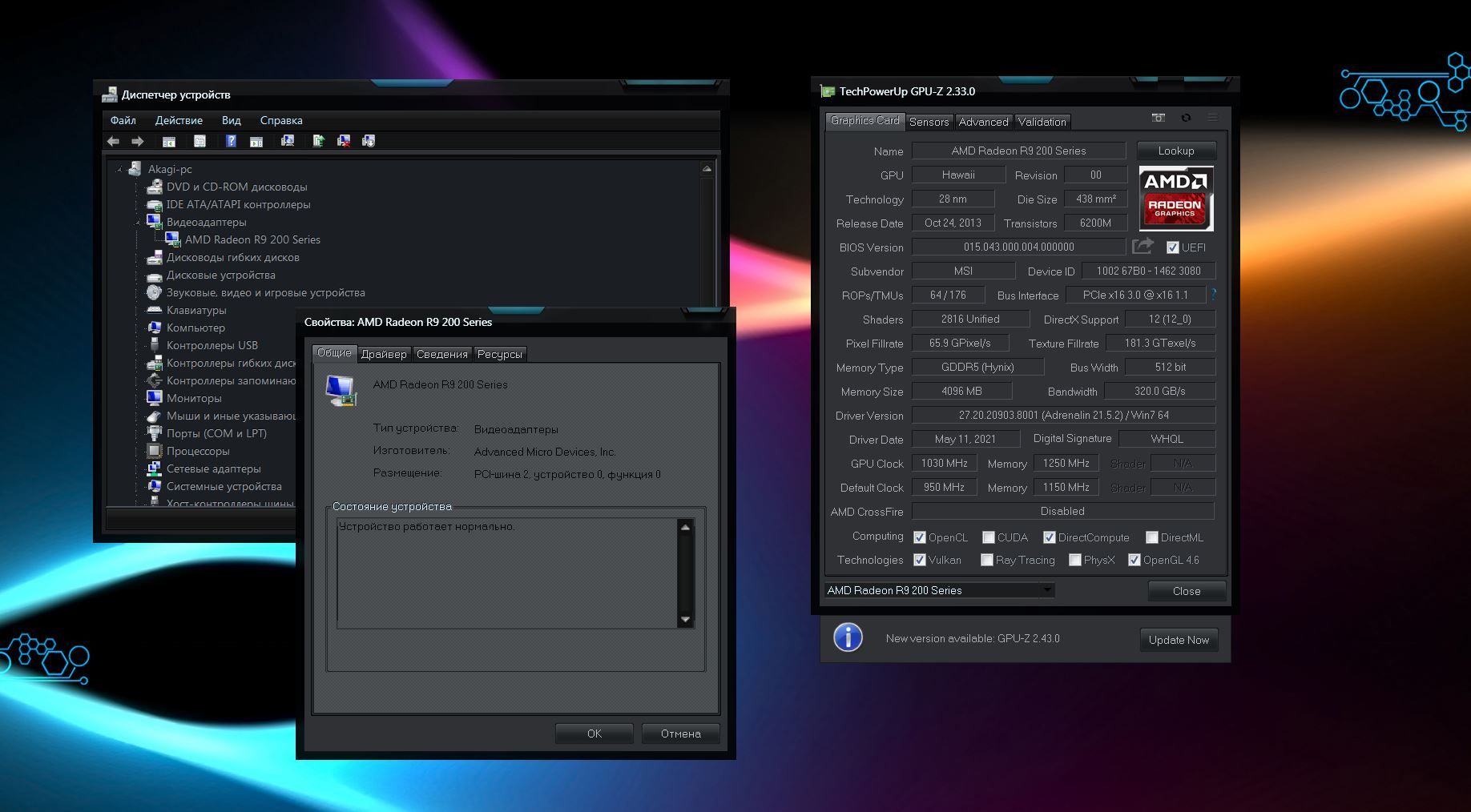The height and width of the screenshot is (812, 1471).
Task: Click the Lookup button
Action: (x=1176, y=151)
